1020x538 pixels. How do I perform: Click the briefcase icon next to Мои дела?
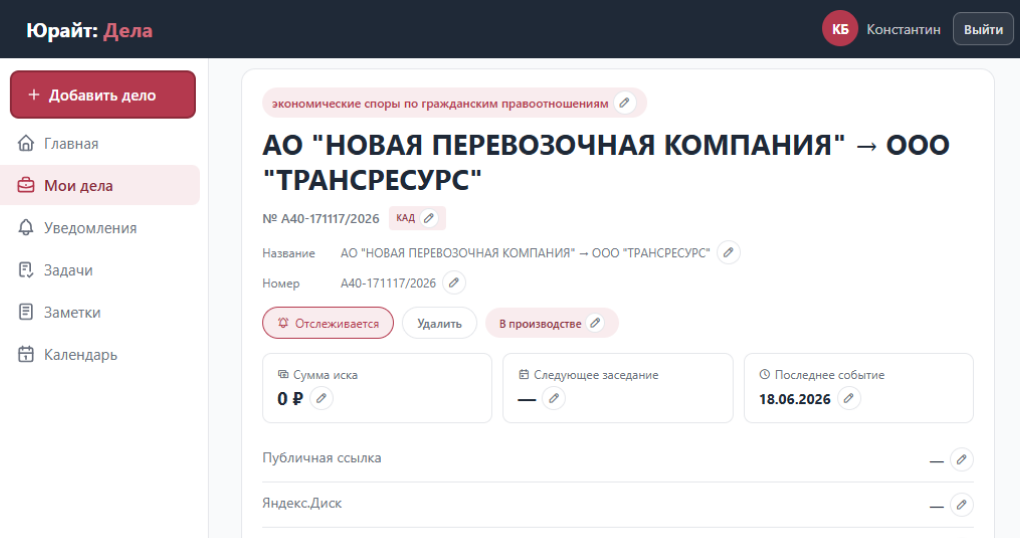pos(26,185)
